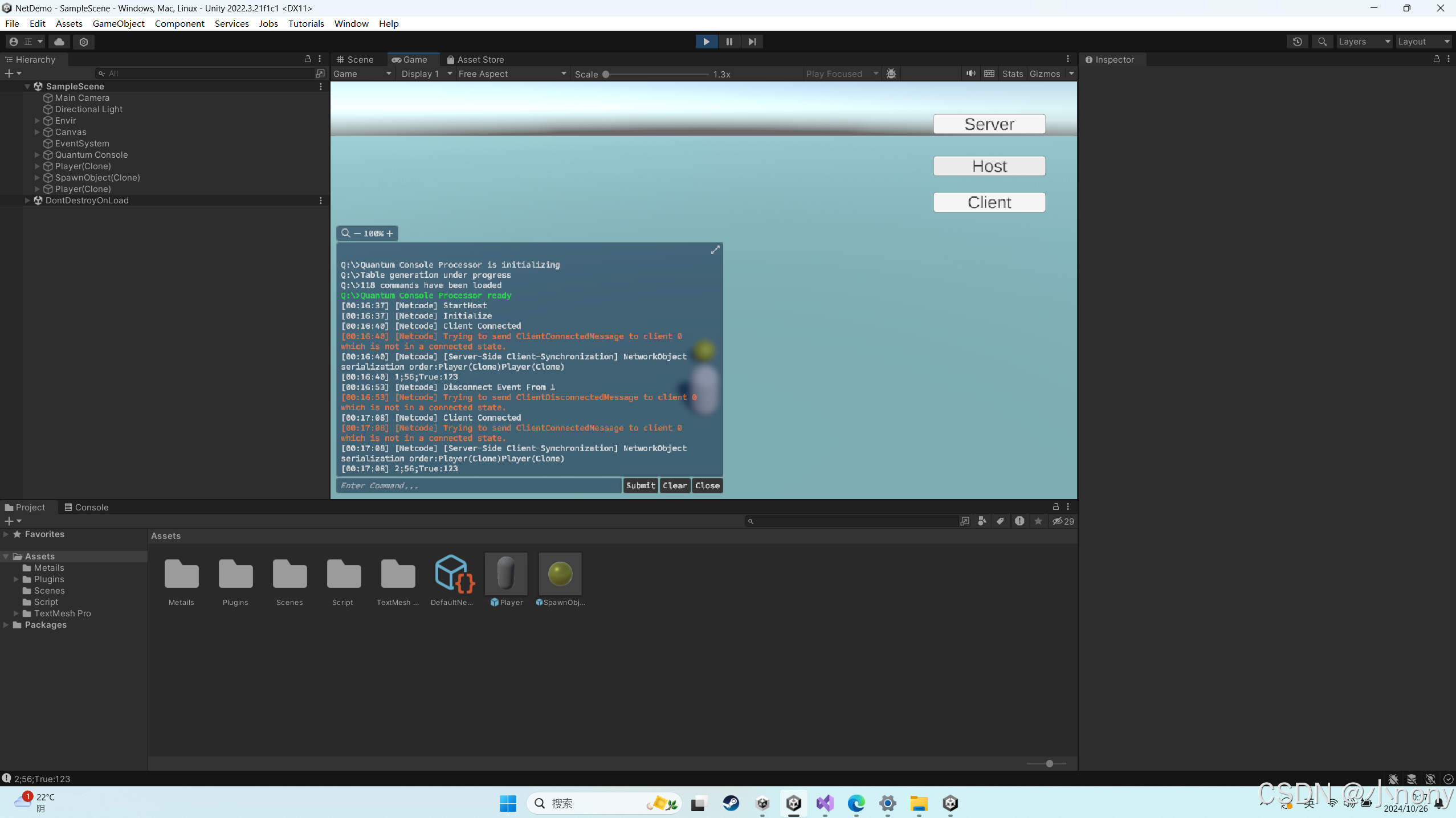Click Search by Type icon in Project

click(x=982, y=521)
